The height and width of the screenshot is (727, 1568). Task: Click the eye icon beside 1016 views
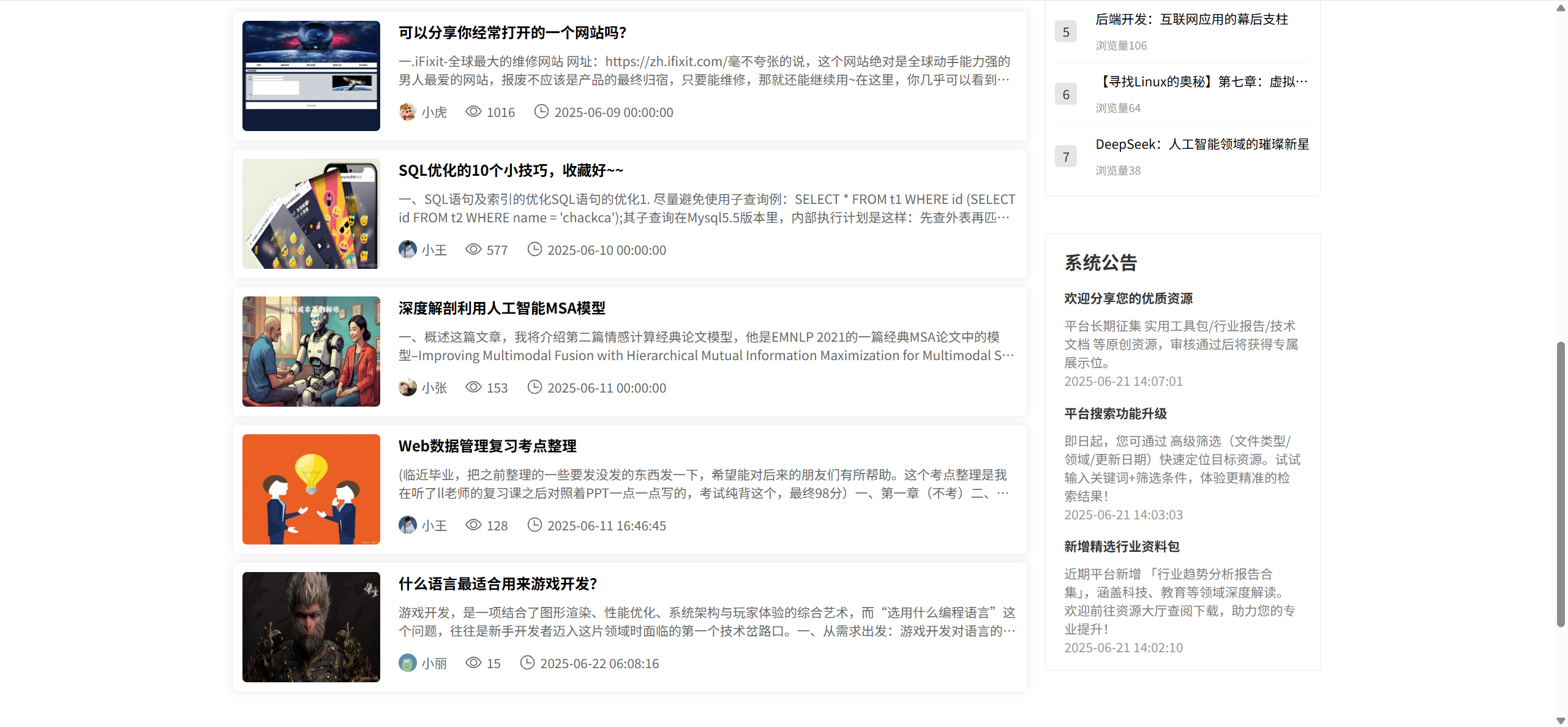[473, 111]
